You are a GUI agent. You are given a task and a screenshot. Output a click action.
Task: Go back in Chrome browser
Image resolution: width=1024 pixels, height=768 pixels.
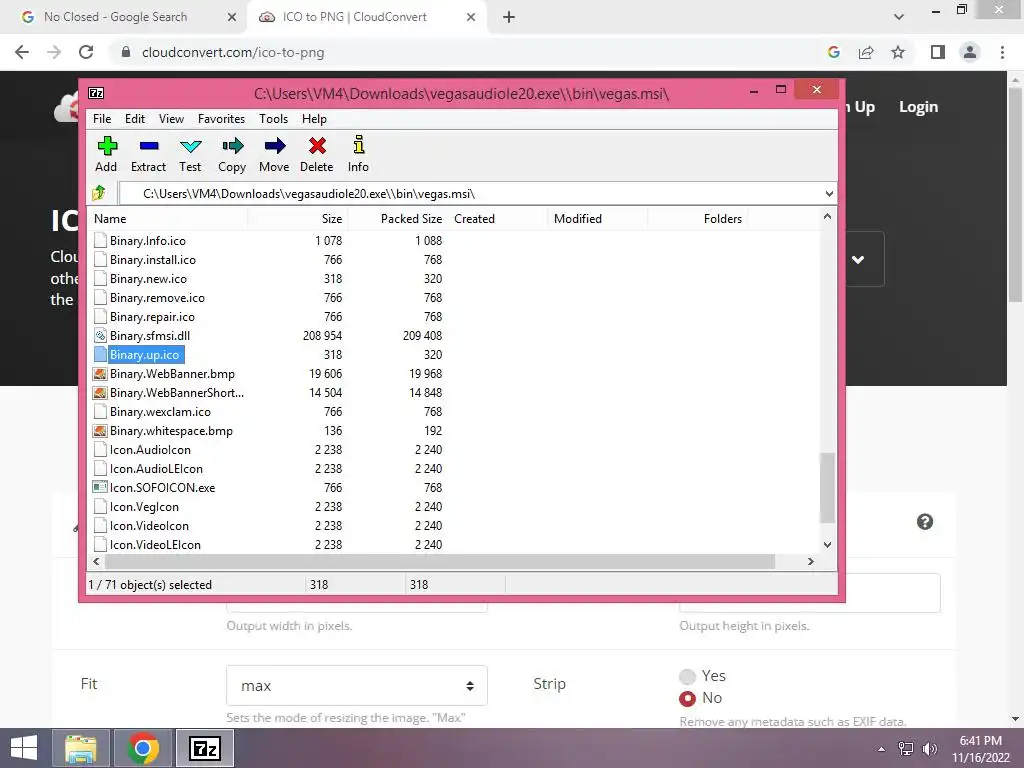coord(22,52)
